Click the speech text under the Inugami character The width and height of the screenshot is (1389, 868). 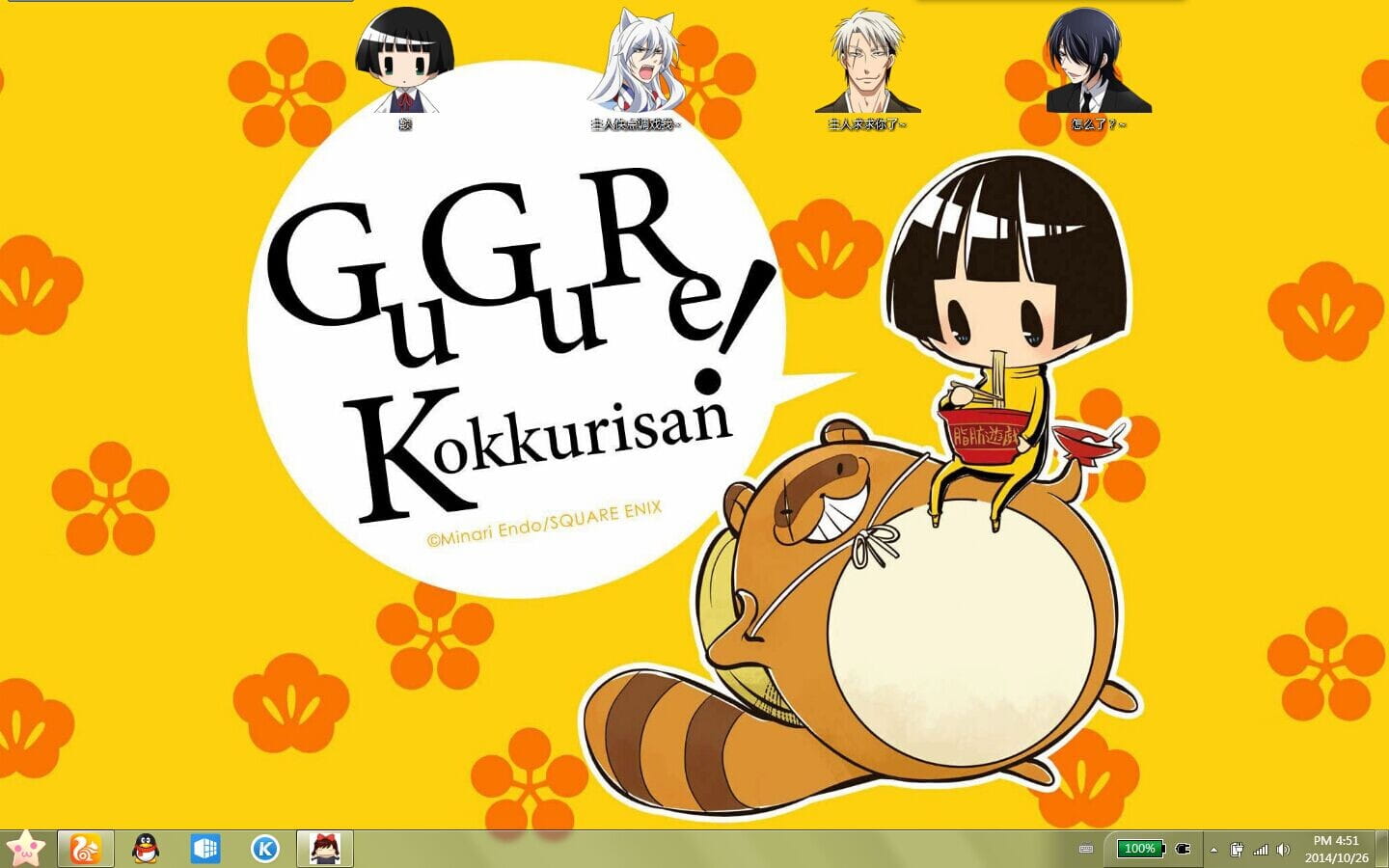click(866, 124)
